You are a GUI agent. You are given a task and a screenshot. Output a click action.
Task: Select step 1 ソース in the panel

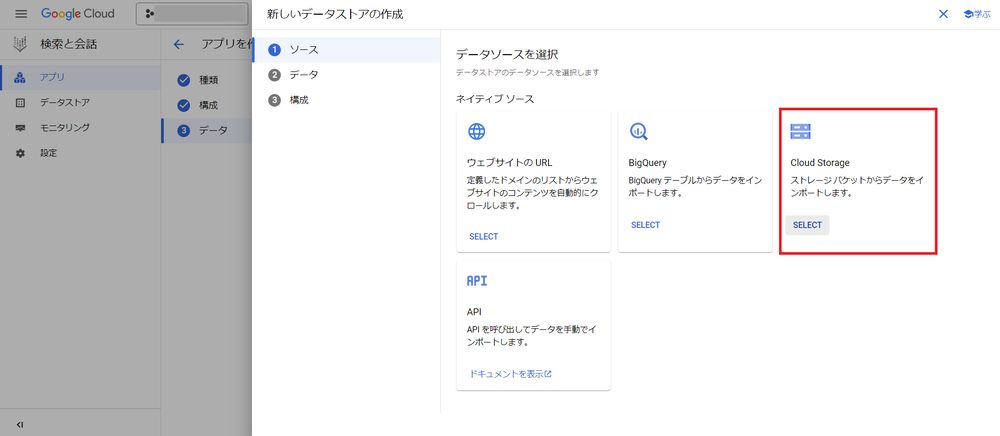[346, 50]
